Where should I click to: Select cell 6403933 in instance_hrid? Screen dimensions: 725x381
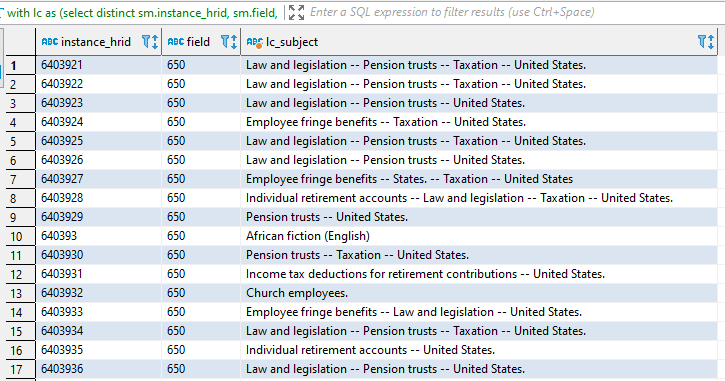tap(98, 312)
